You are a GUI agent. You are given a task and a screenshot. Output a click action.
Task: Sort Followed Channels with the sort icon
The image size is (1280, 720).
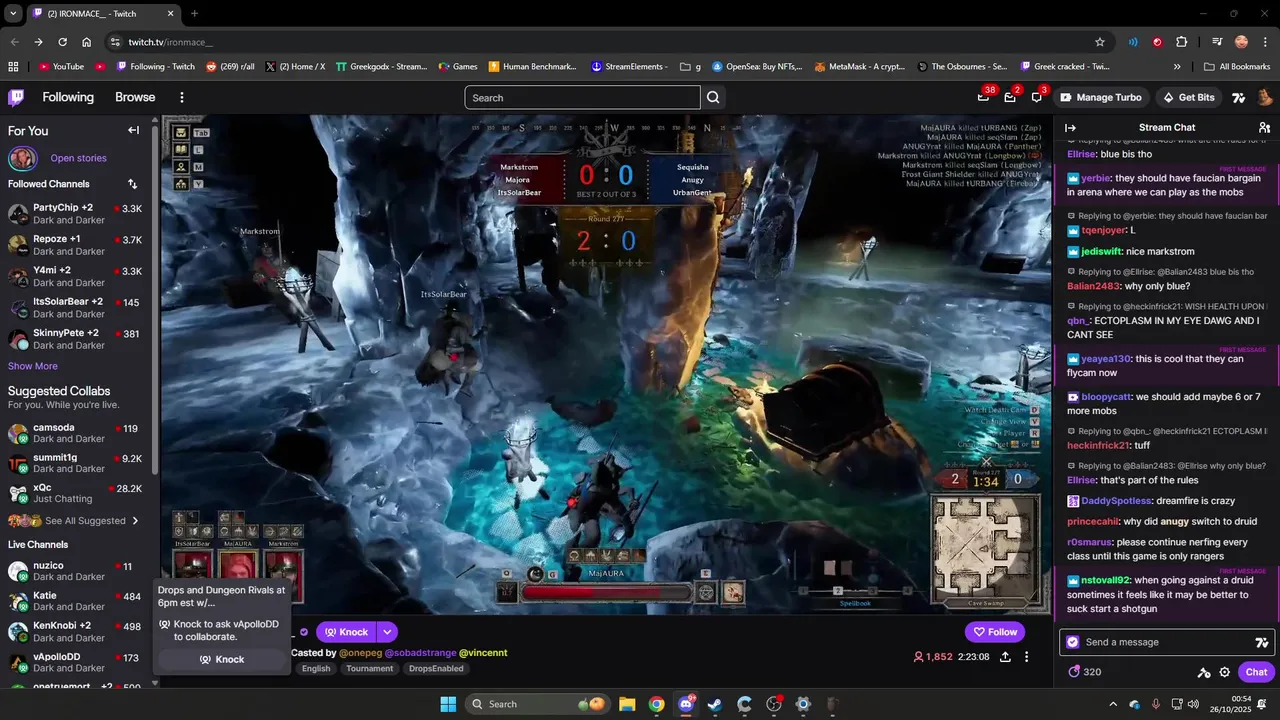[133, 184]
